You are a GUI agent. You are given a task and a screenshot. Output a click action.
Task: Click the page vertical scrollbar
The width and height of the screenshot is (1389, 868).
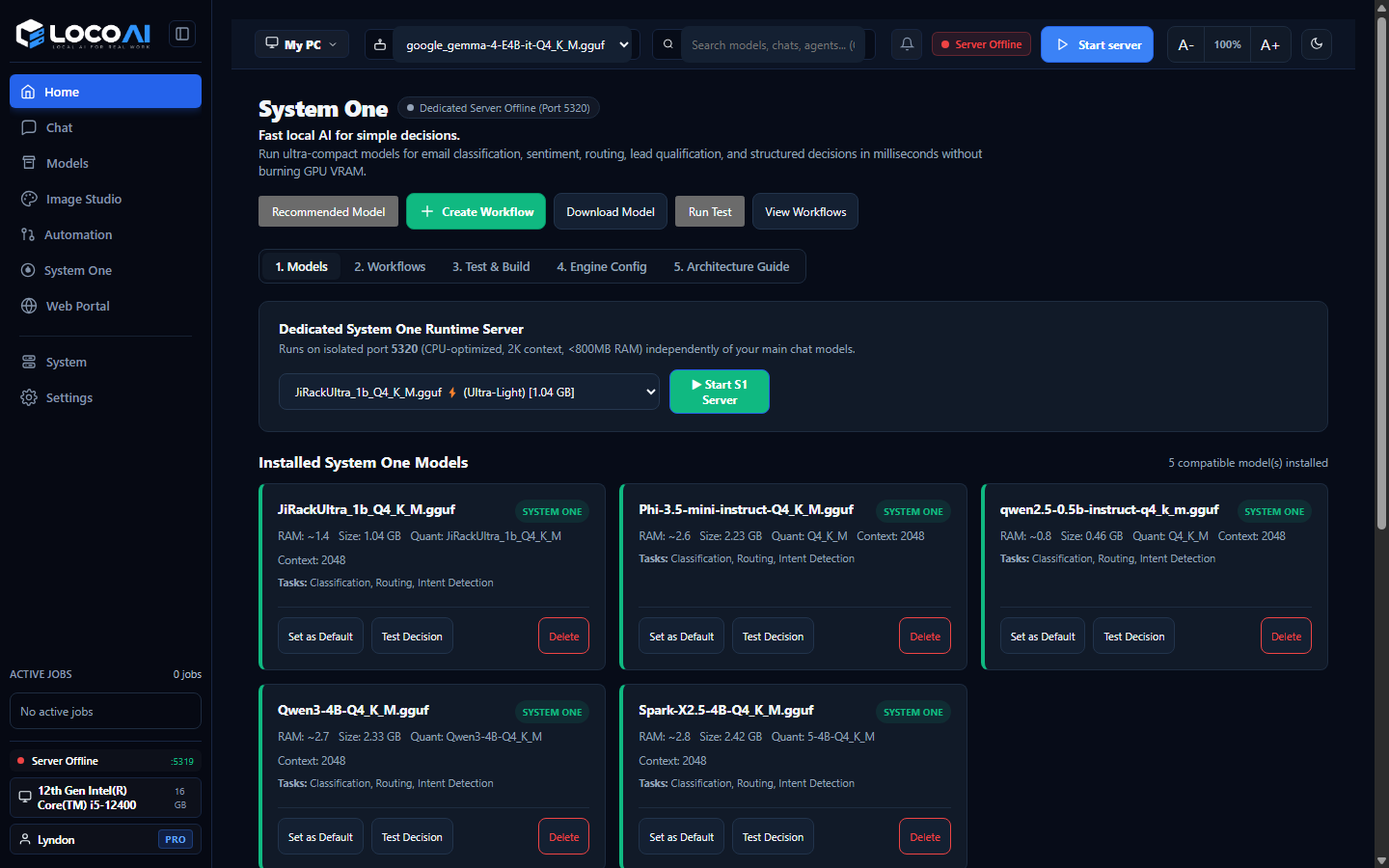1381,273
